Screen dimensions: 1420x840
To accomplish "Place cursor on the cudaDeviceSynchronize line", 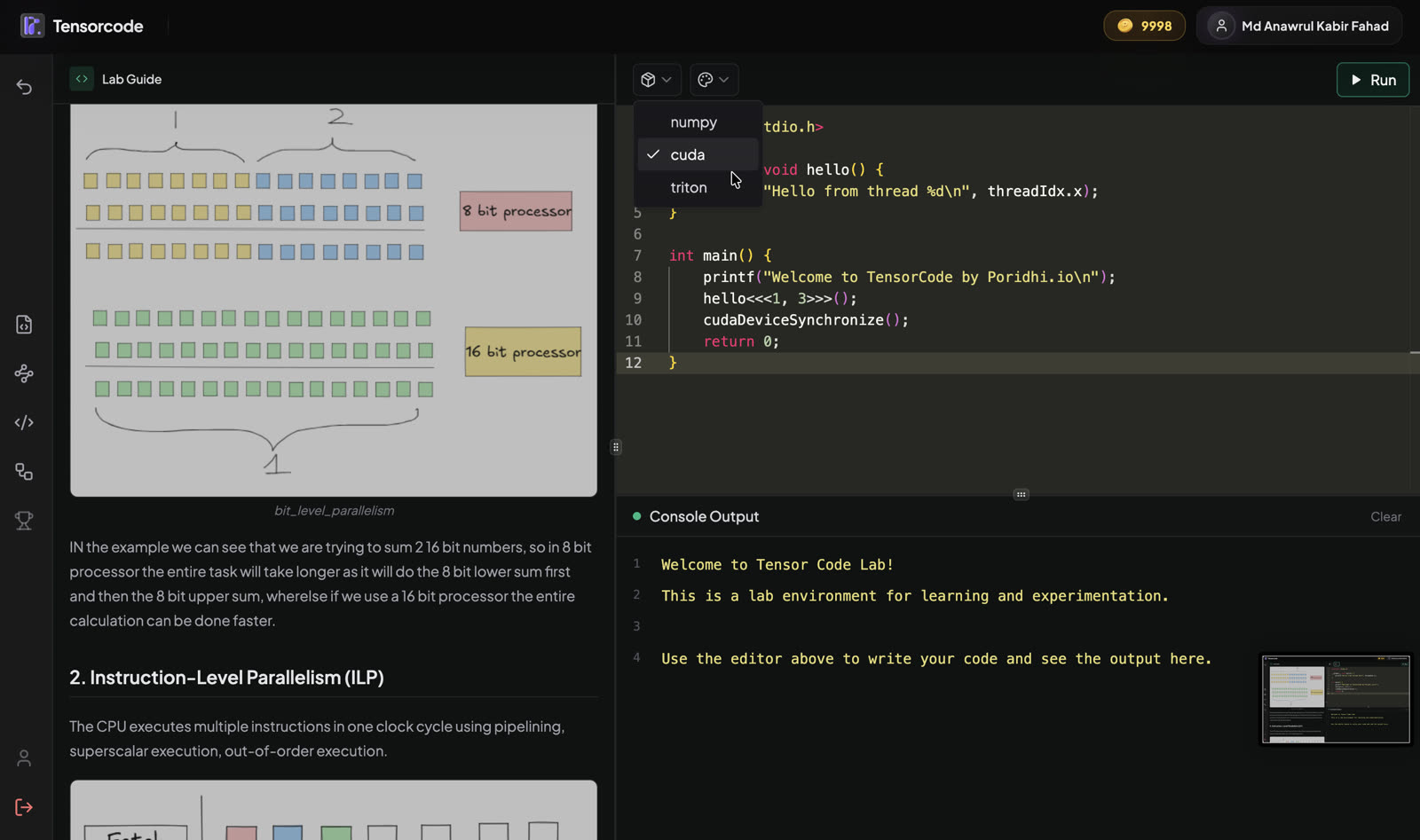I will [x=806, y=320].
